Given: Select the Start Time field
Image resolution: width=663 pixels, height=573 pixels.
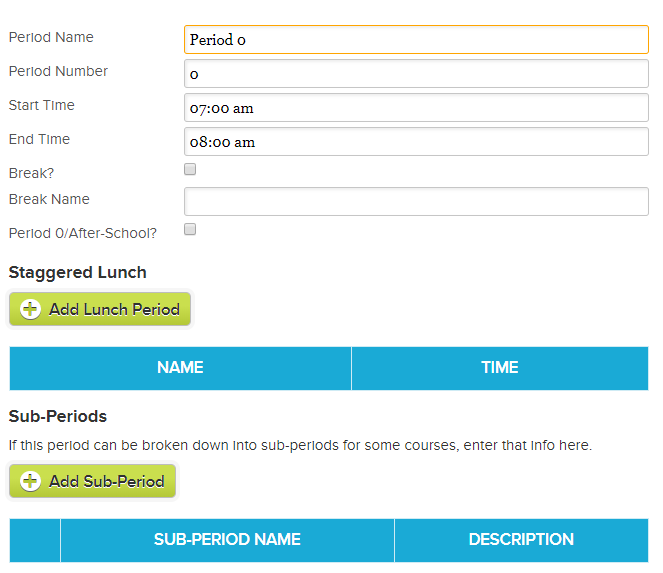Looking at the screenshot, I should [416, 107].
